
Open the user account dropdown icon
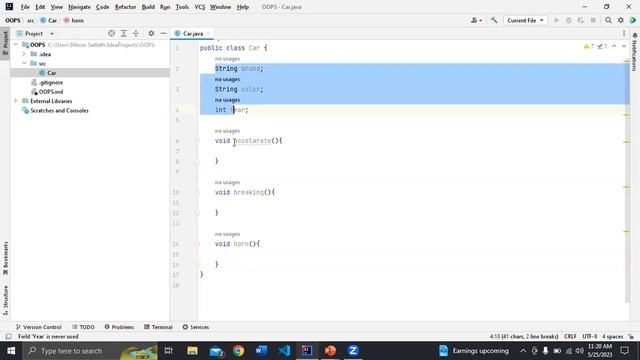(476, 20)
